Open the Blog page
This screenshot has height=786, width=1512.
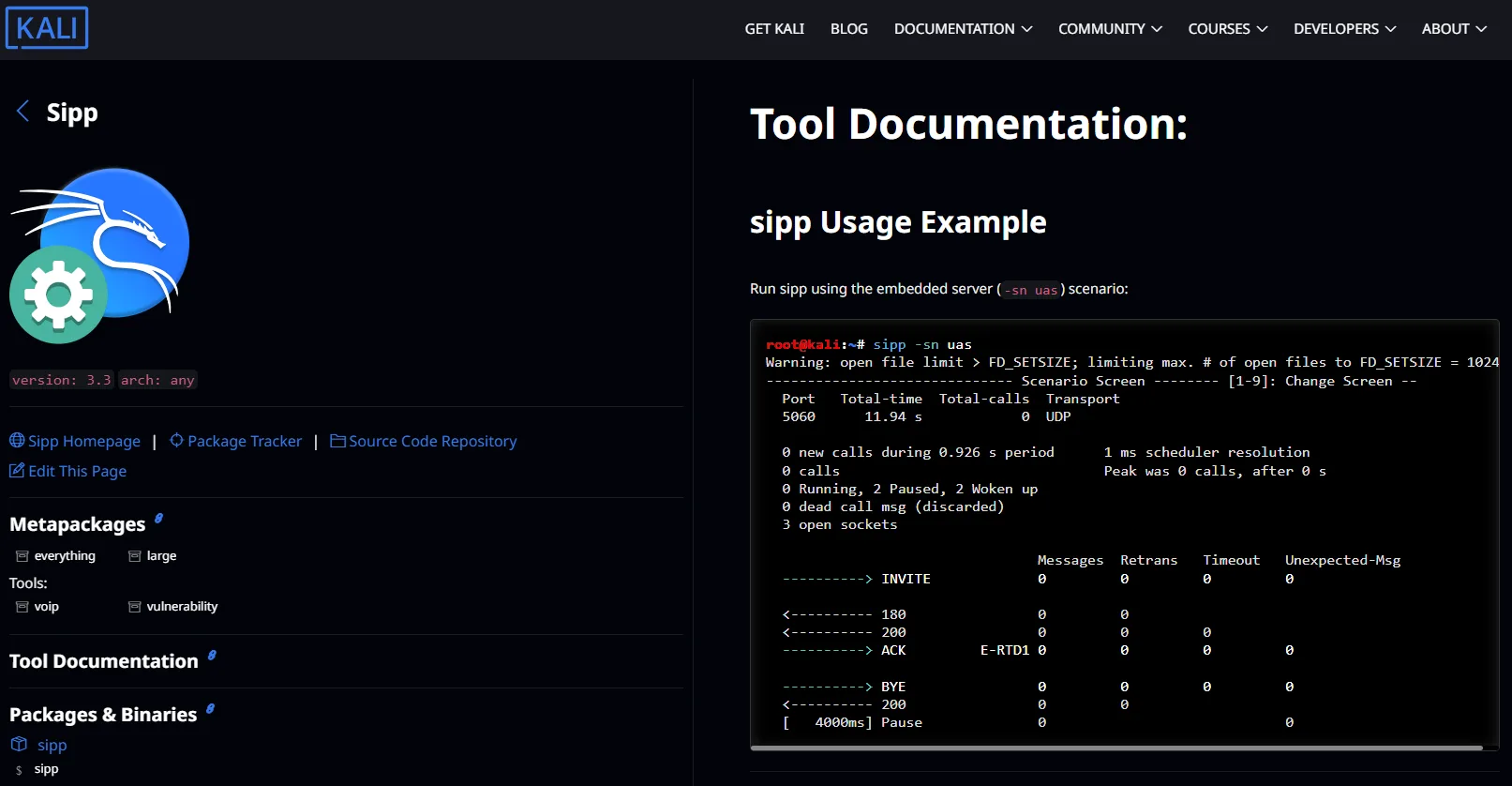849,29
